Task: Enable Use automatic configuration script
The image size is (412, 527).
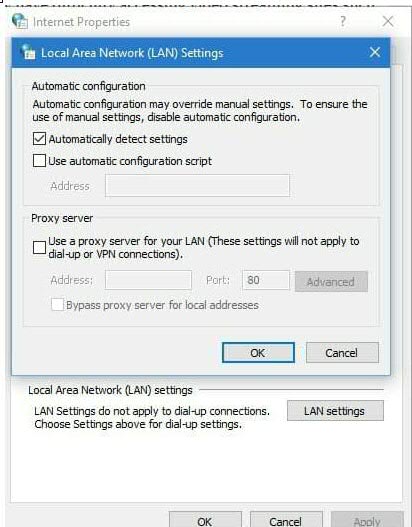Action: click(39, 160)
